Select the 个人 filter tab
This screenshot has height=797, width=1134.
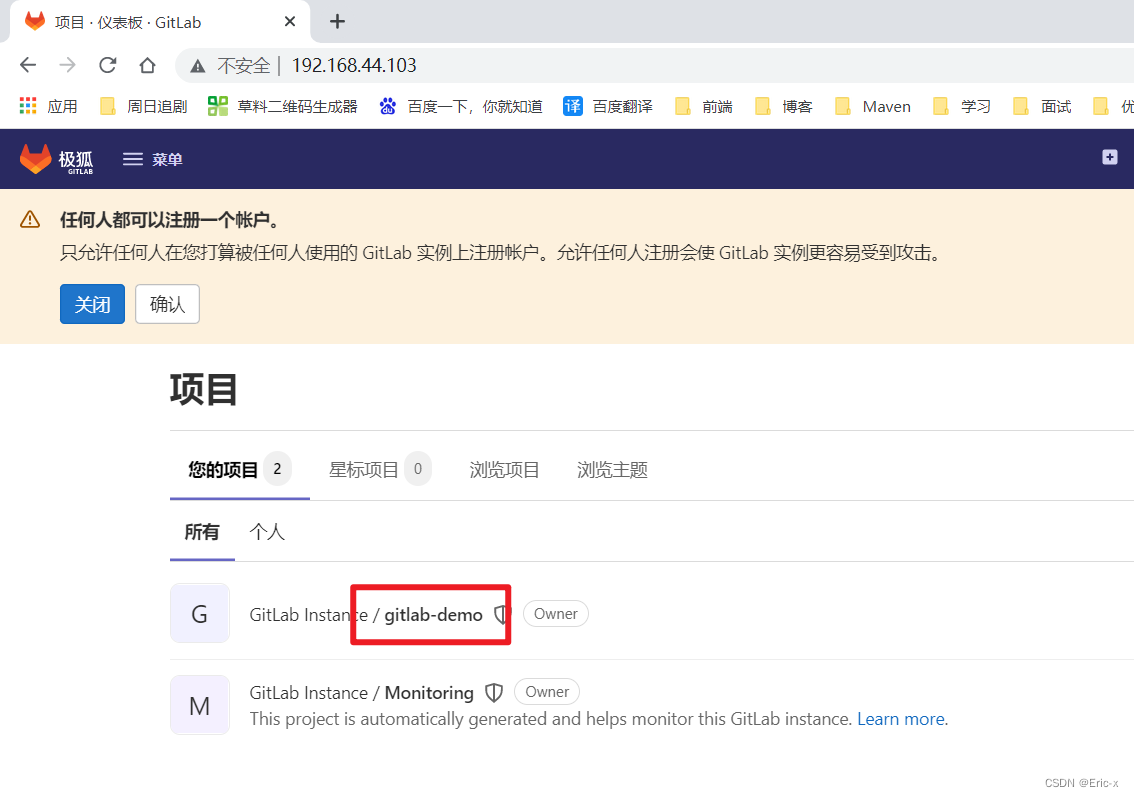[267, 532]
